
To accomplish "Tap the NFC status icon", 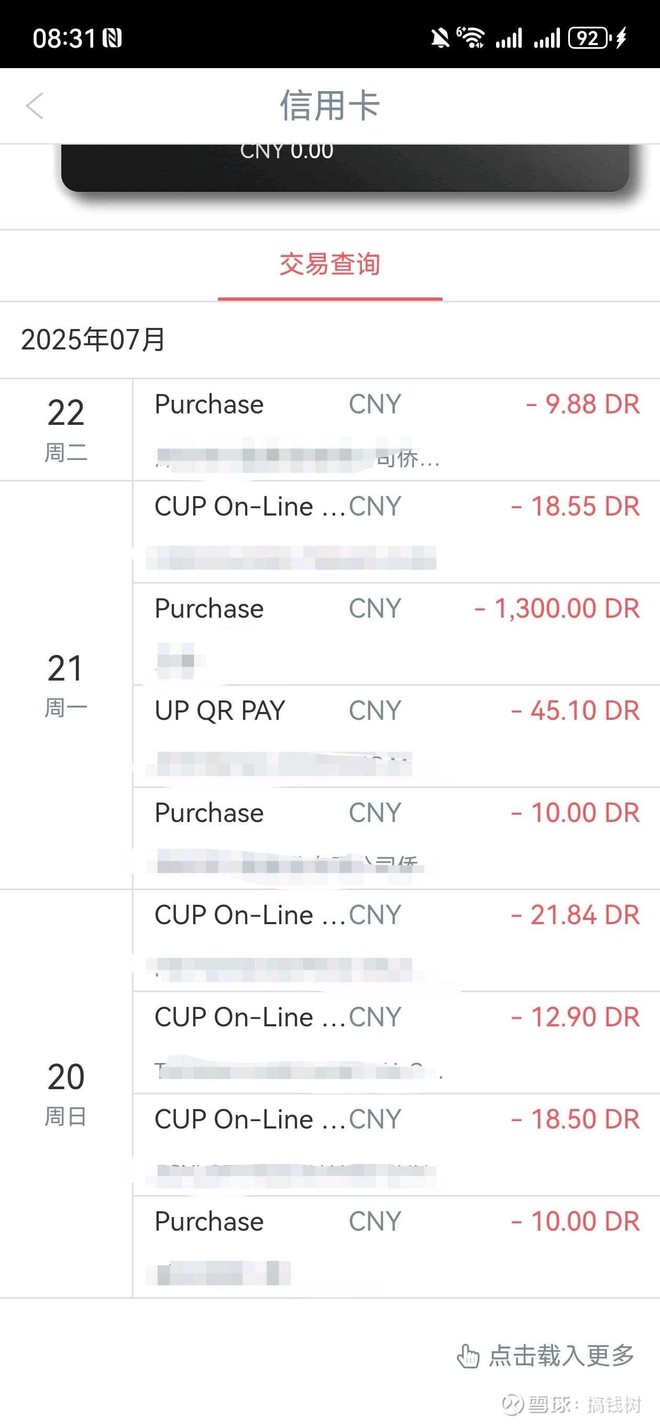I will 112,38.
